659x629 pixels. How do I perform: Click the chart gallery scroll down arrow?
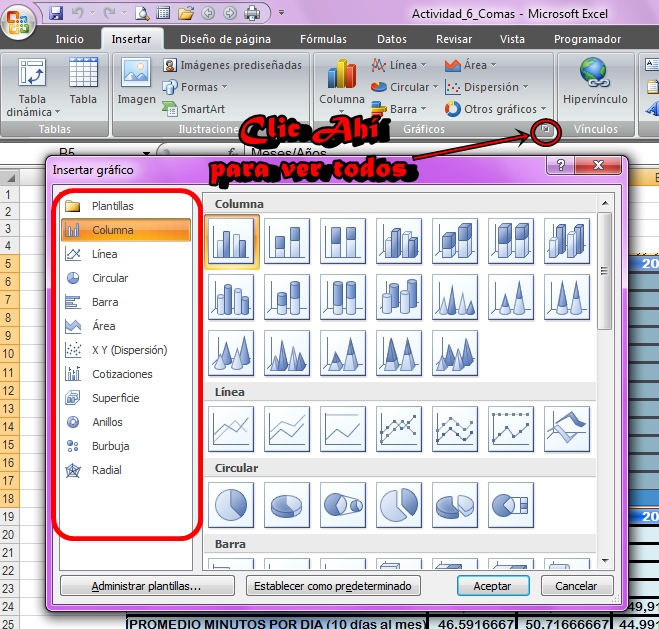(x=605, y=561)
